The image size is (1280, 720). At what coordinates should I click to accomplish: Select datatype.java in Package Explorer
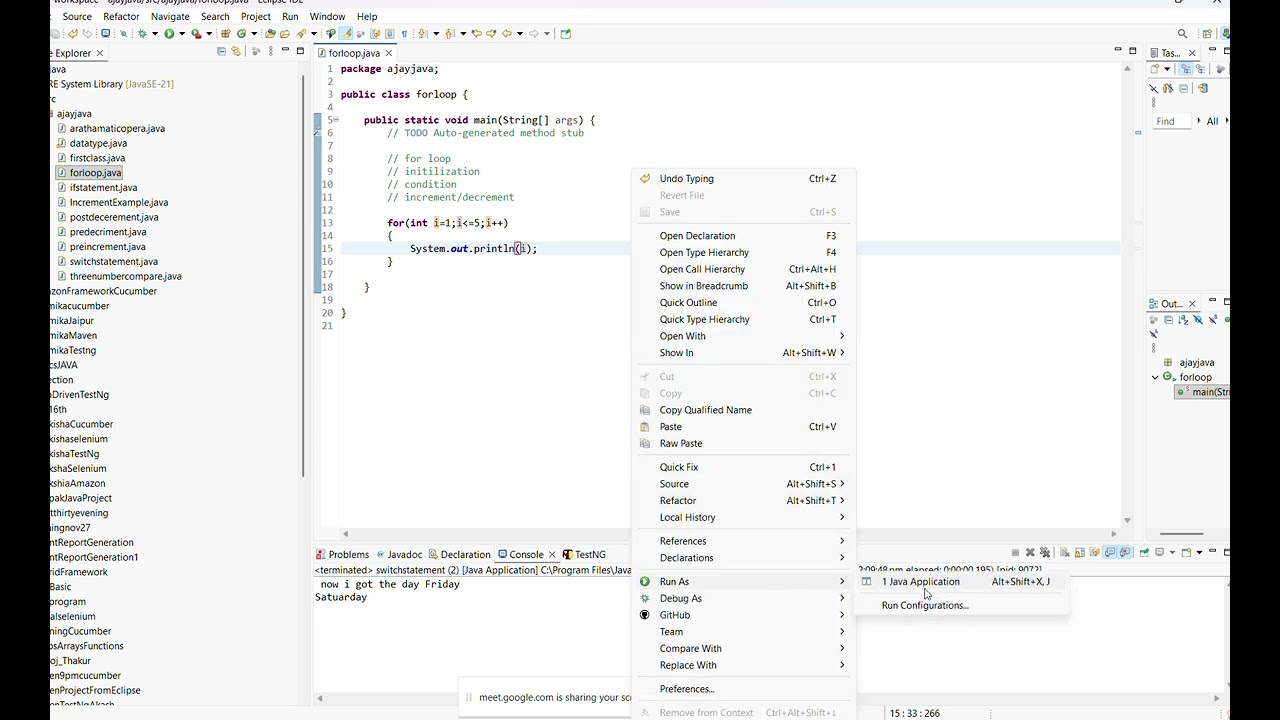(98, 143)
